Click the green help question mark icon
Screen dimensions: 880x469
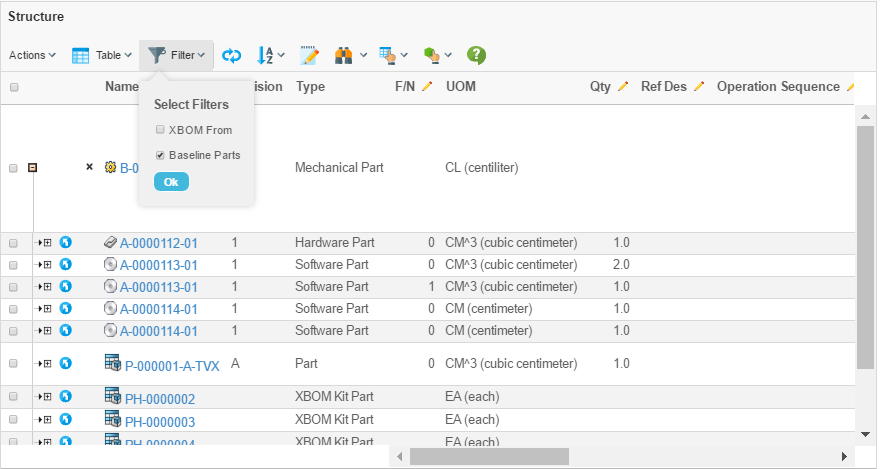pos(477,55)
